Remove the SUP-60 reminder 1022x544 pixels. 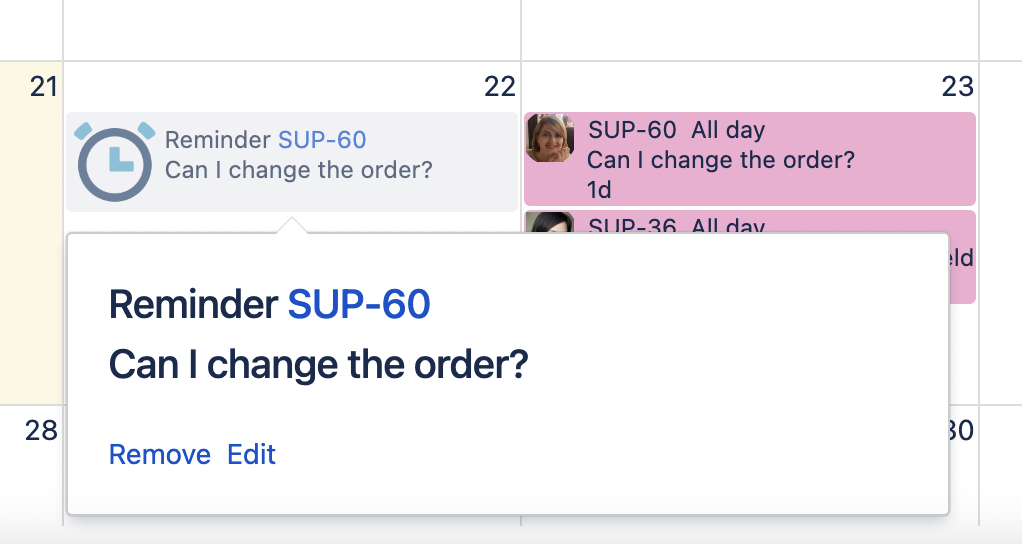point(160,455)
